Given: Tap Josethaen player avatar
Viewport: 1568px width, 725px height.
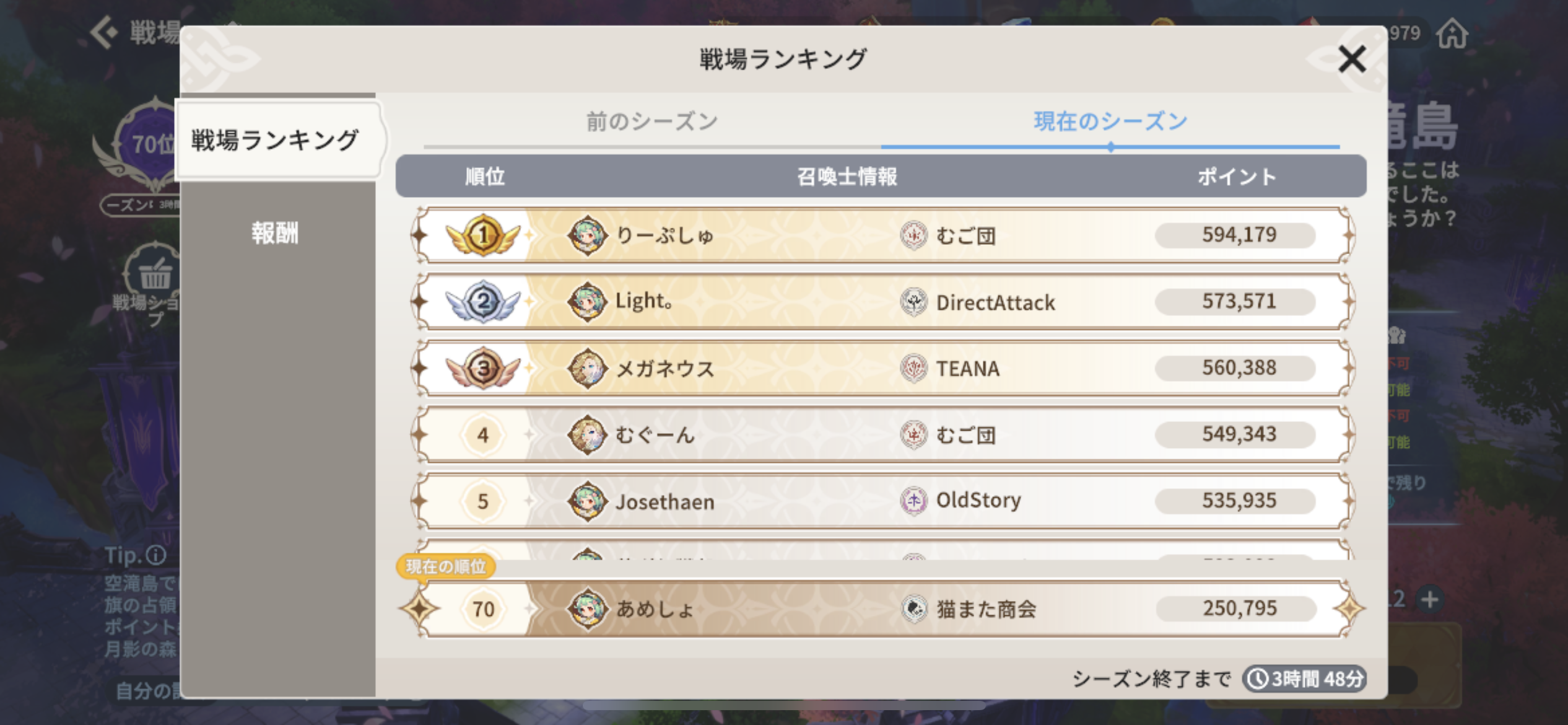Looking at the screenshot, I should 586,501.
